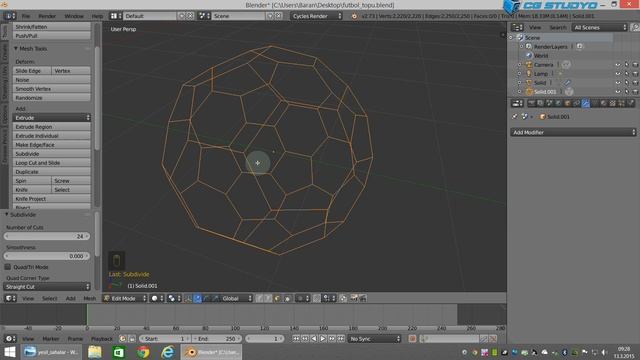Screen dimensions: 640x360
Task: Open Internet Explorer from the taskbar
Action: (x=167, y=352)
